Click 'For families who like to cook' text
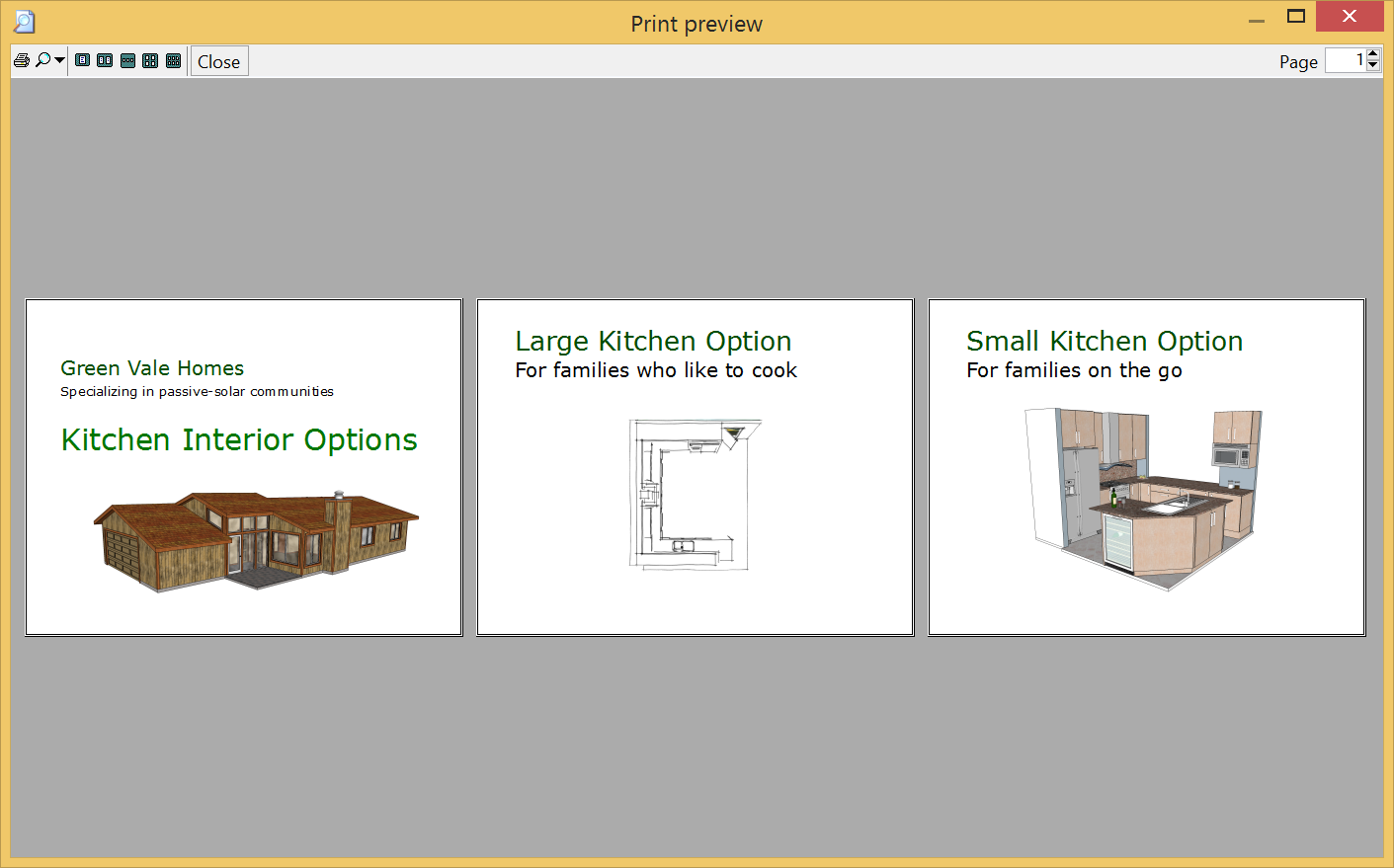The image size is (1394, 868). [656, 370]
